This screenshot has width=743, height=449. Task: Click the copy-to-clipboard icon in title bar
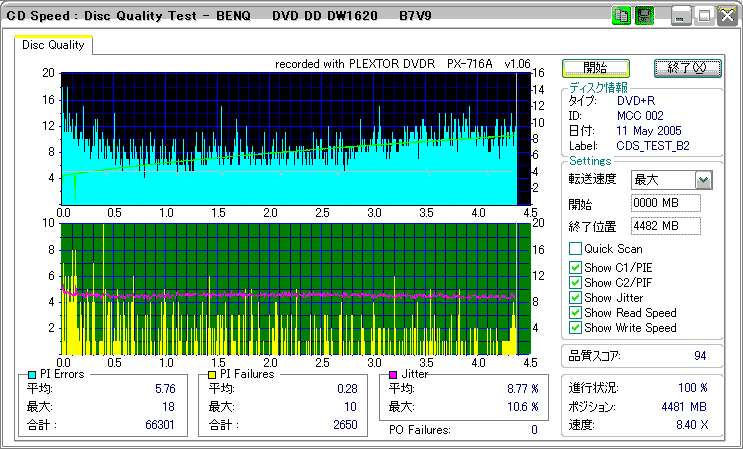point(621,15)
